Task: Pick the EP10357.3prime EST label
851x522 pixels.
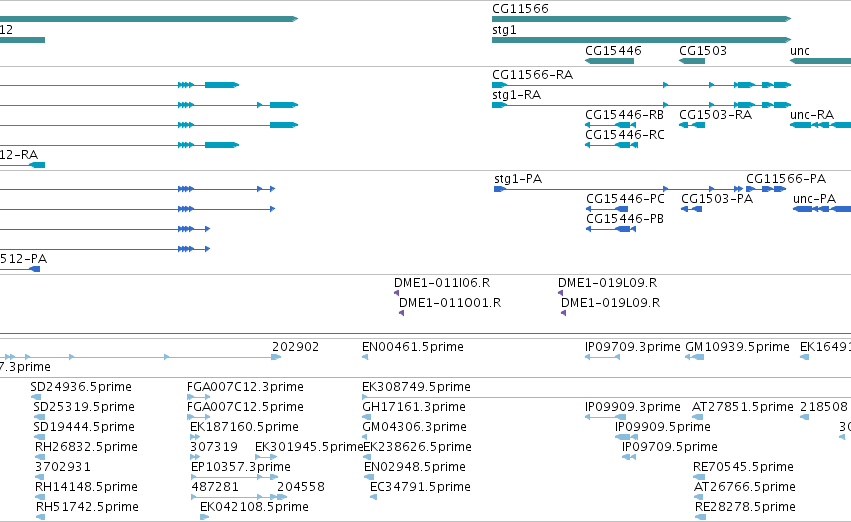Action: 240,468
